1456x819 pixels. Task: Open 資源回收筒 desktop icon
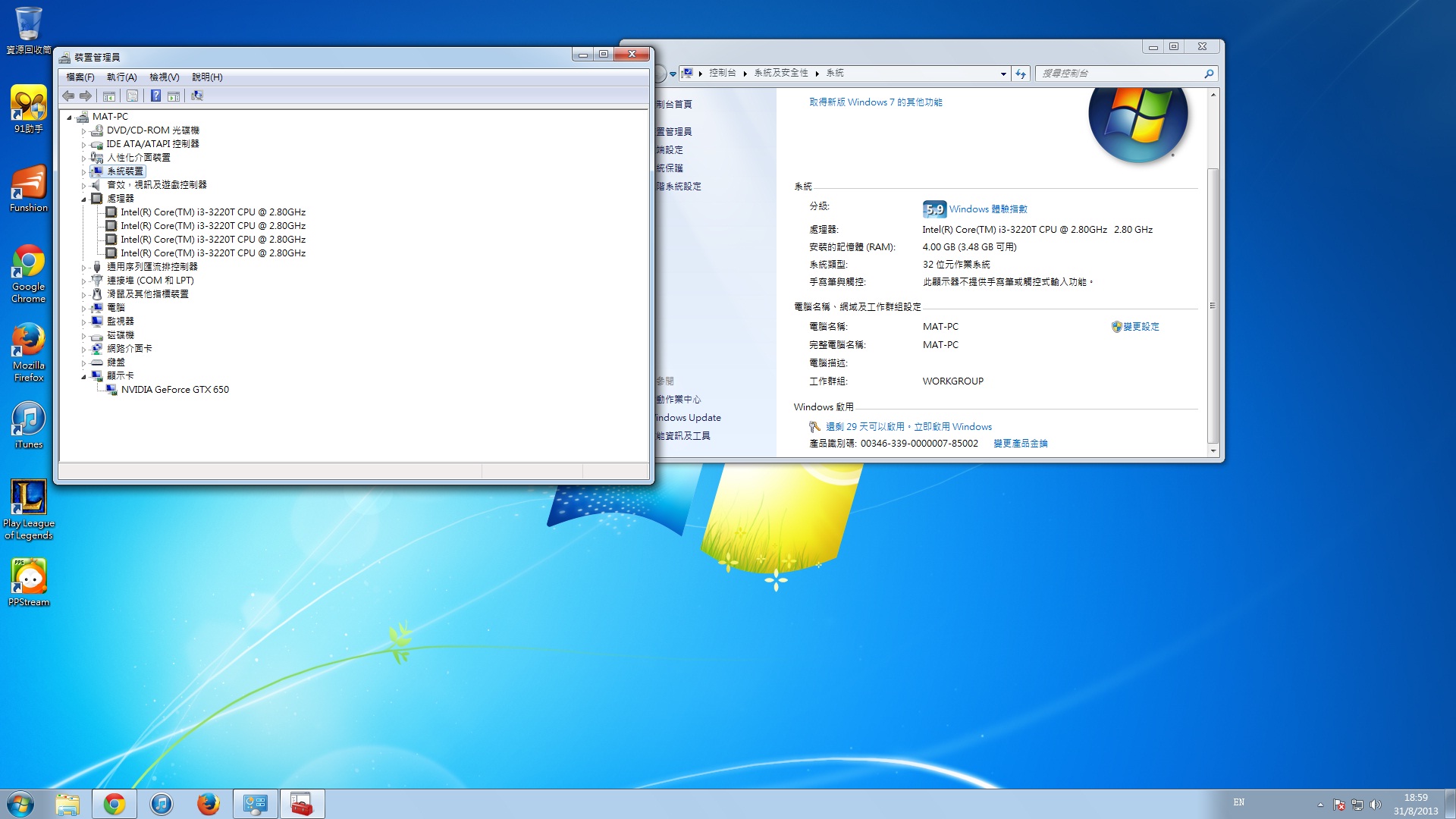(x=29, y=30)
